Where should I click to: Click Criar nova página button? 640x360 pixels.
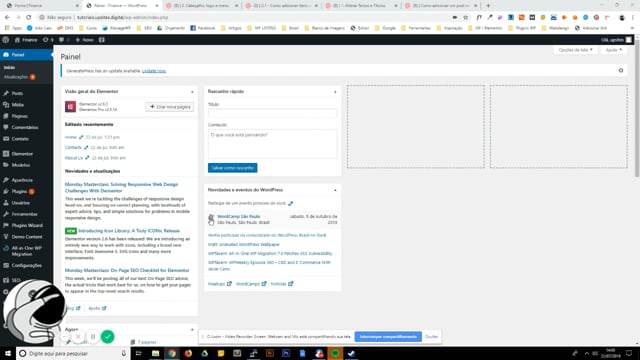(170, 107)
